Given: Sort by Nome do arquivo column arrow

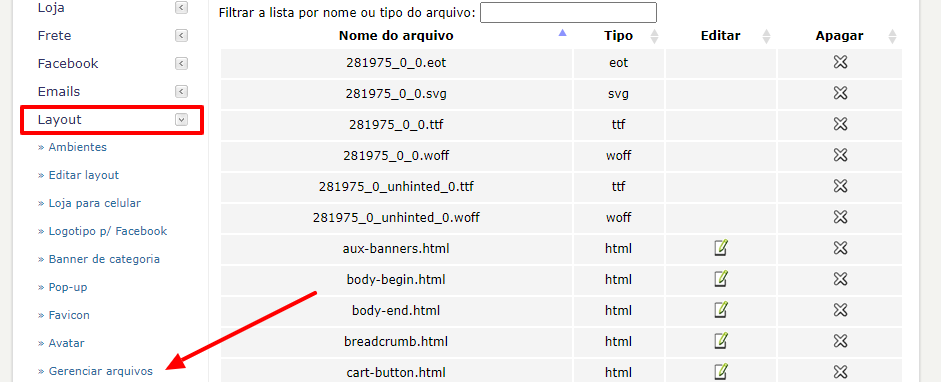Looking at the screenshot, I should click(x=562, y=33).
